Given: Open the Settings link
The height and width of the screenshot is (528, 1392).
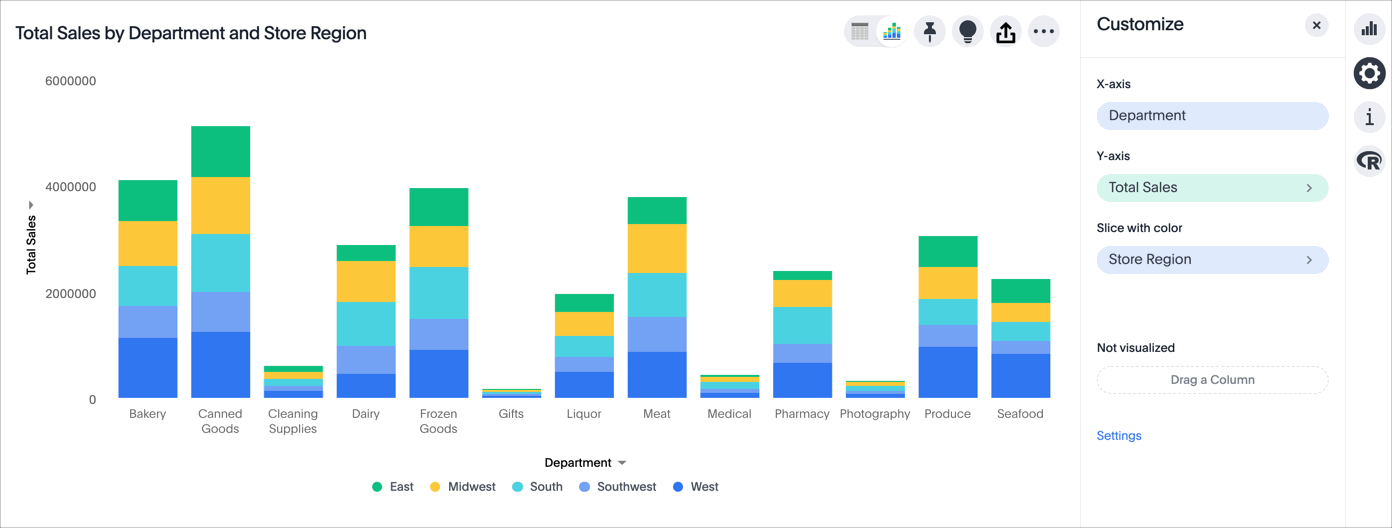Looking at the screenshot, I should tap(1119, 436).
